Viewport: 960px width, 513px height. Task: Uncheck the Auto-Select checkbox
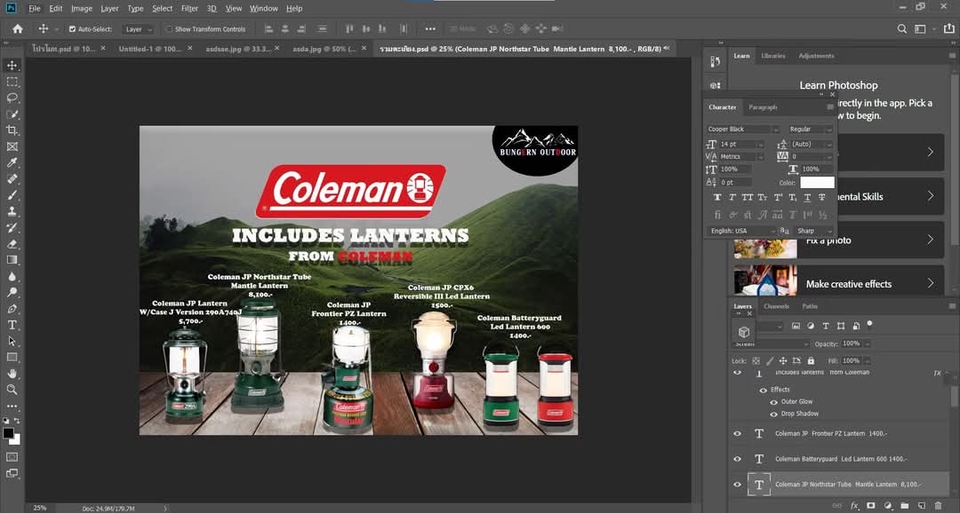tap(72, 29)
